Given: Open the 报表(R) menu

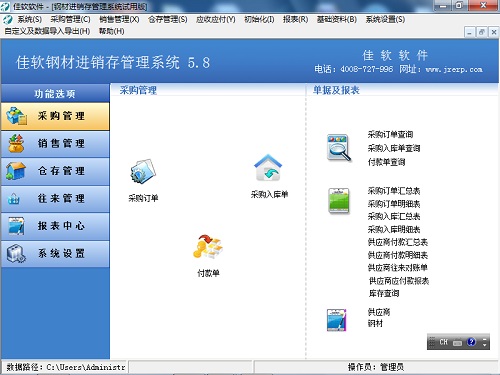Looking at the screenshot, I should [x=295, y=19].
